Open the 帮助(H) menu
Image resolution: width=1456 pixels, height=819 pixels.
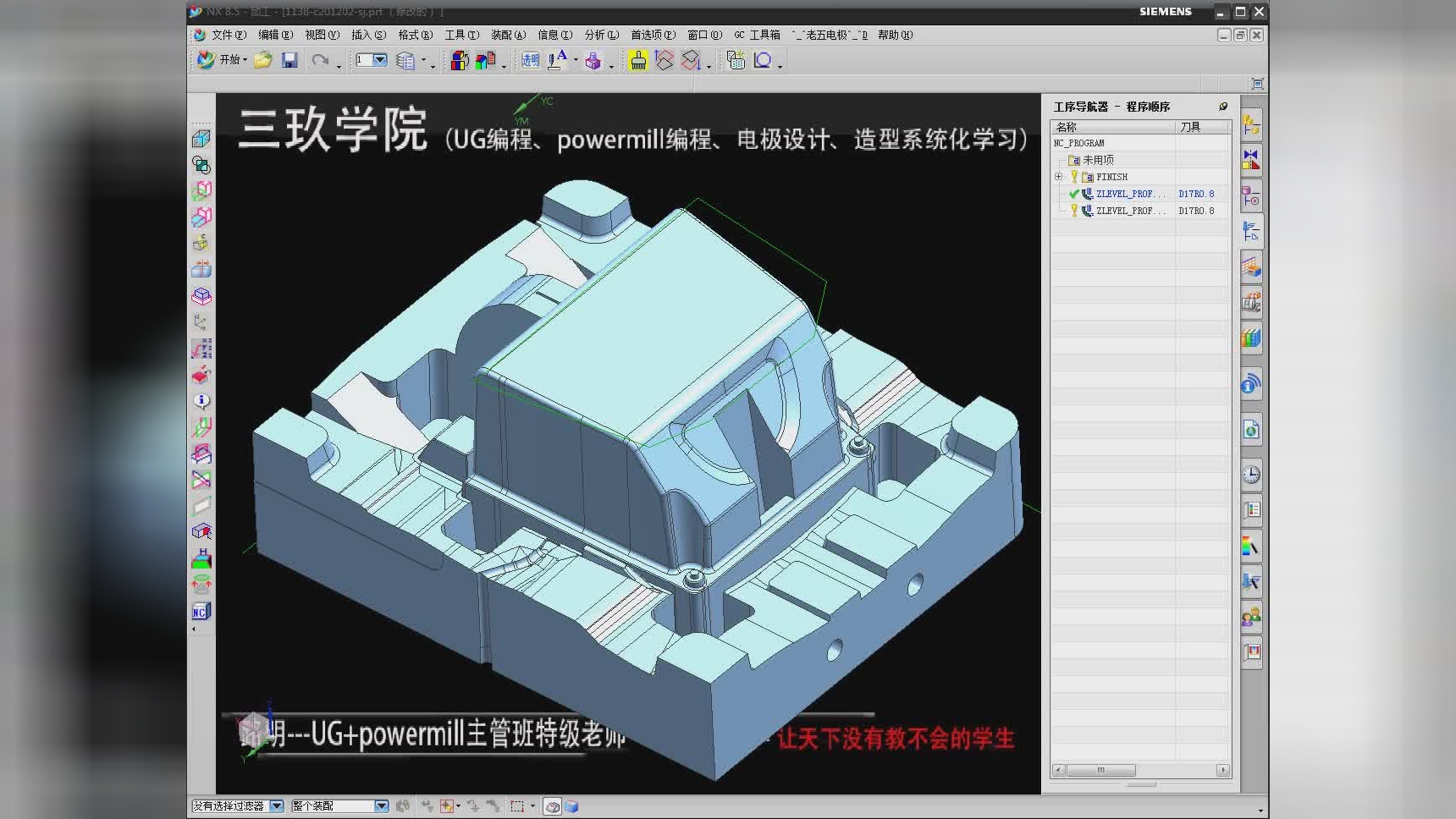895,35
